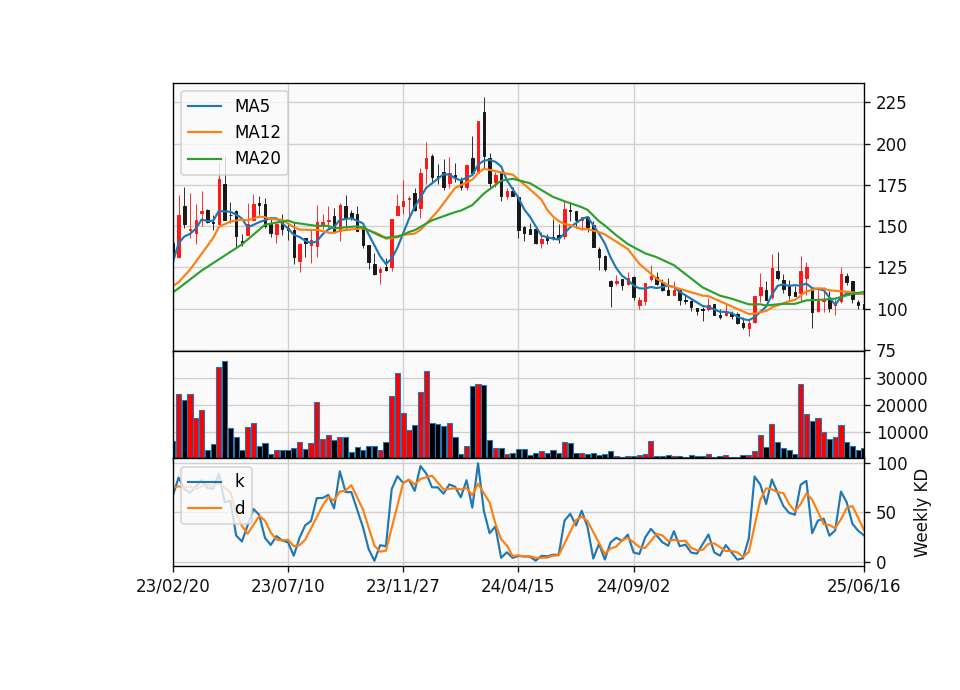Click the 30000 volume axis label
The height and width of the screenshot is (690, 960).
pyautogui.click(x=901, y=378)
